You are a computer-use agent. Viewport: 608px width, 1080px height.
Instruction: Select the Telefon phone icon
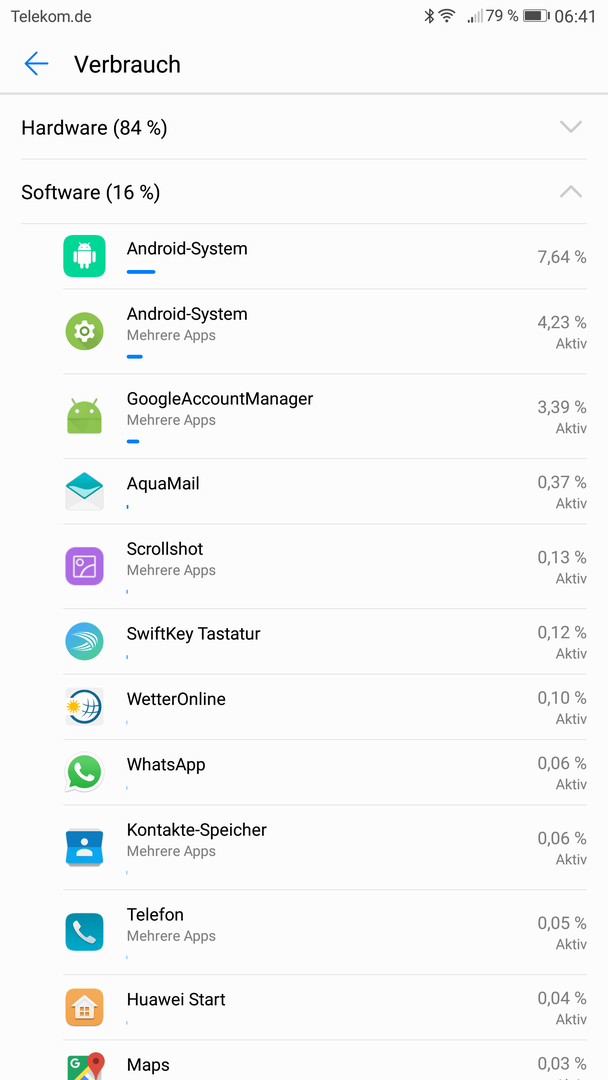click(x=84, y=932)
